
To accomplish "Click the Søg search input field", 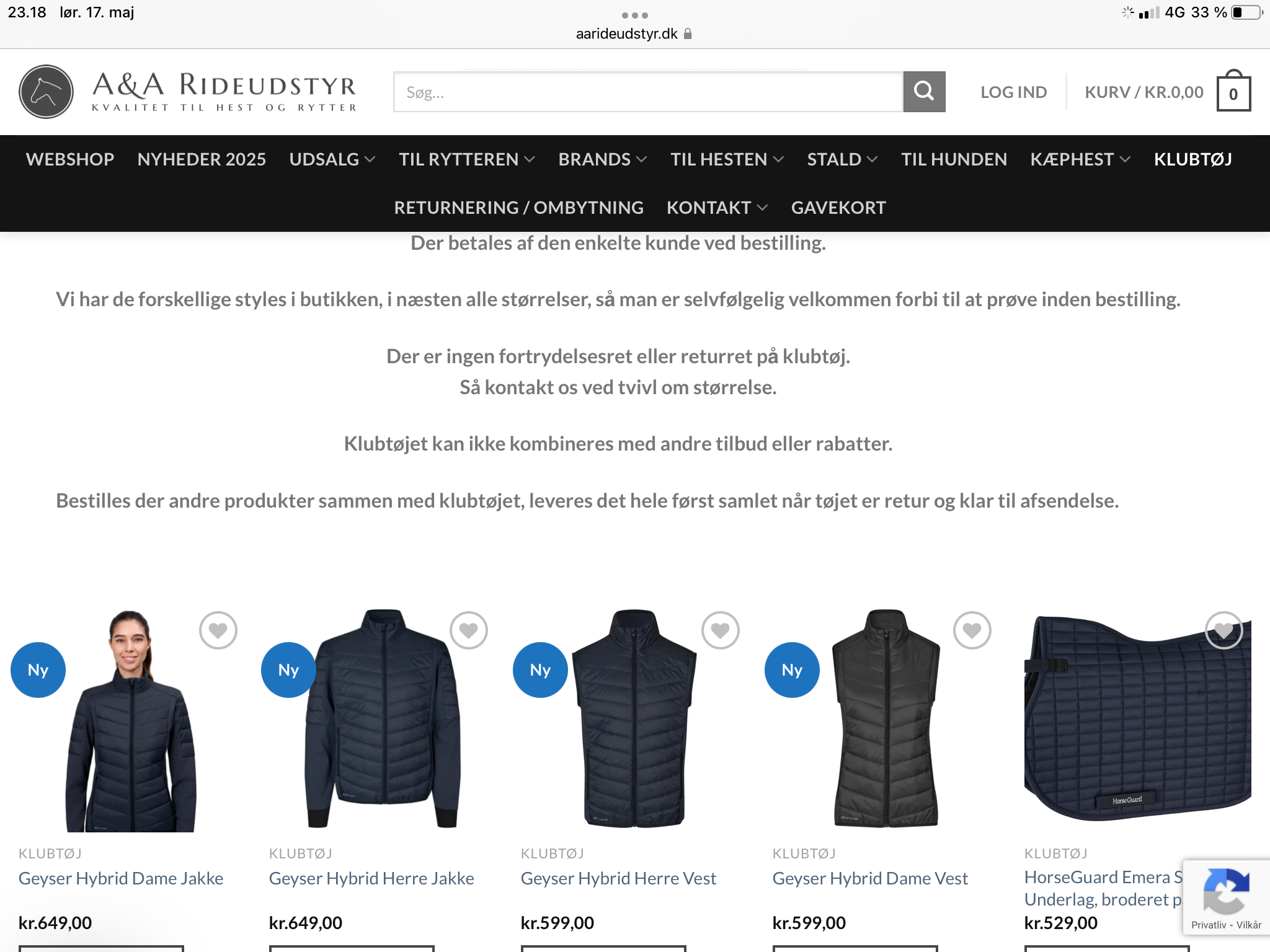I will click(648, 92).
